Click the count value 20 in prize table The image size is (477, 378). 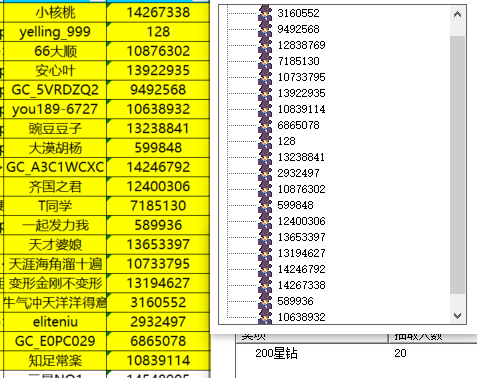coord(400,353)
